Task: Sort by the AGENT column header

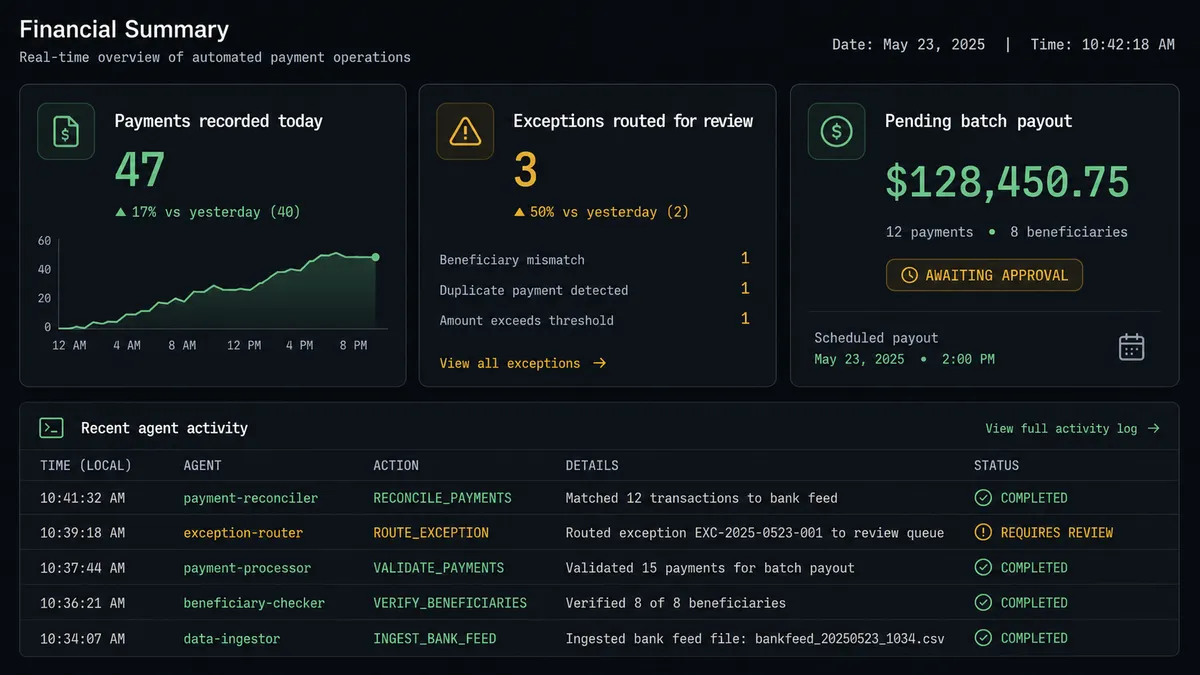Action: tap(203, 465)
